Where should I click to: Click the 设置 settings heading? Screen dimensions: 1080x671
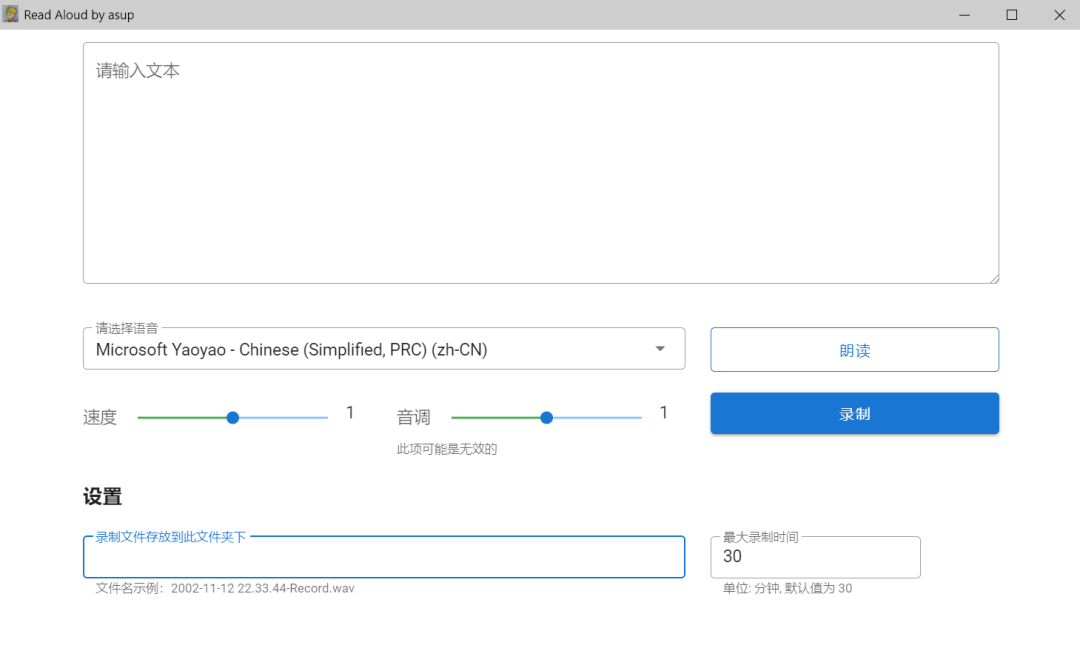[103, 497]
